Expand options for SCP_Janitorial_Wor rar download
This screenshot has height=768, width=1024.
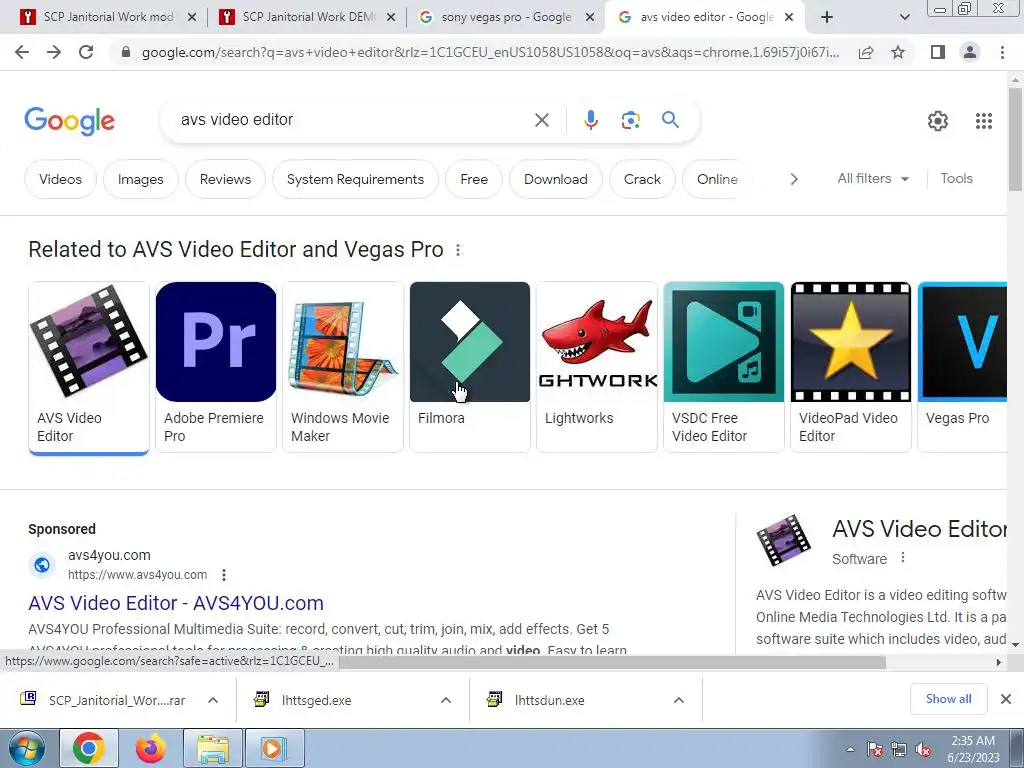[x=213, y=700]
